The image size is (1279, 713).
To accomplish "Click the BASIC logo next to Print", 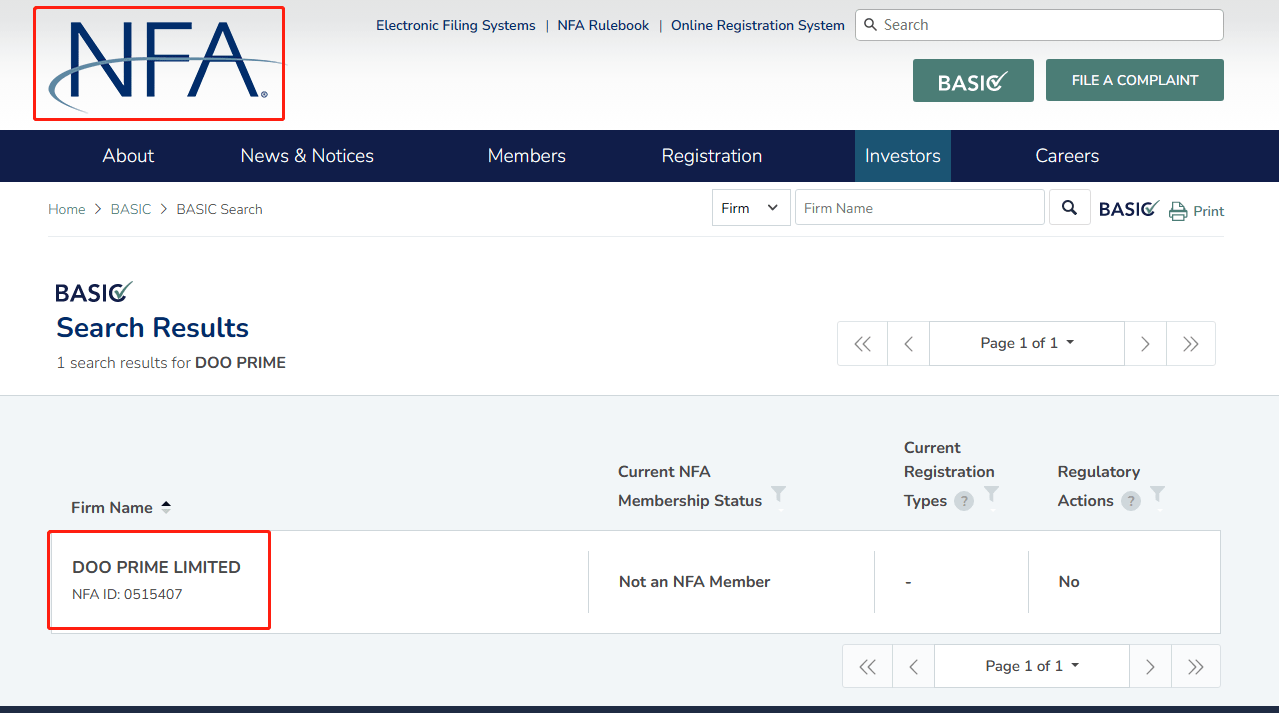I will click(x=1129, y=209).
